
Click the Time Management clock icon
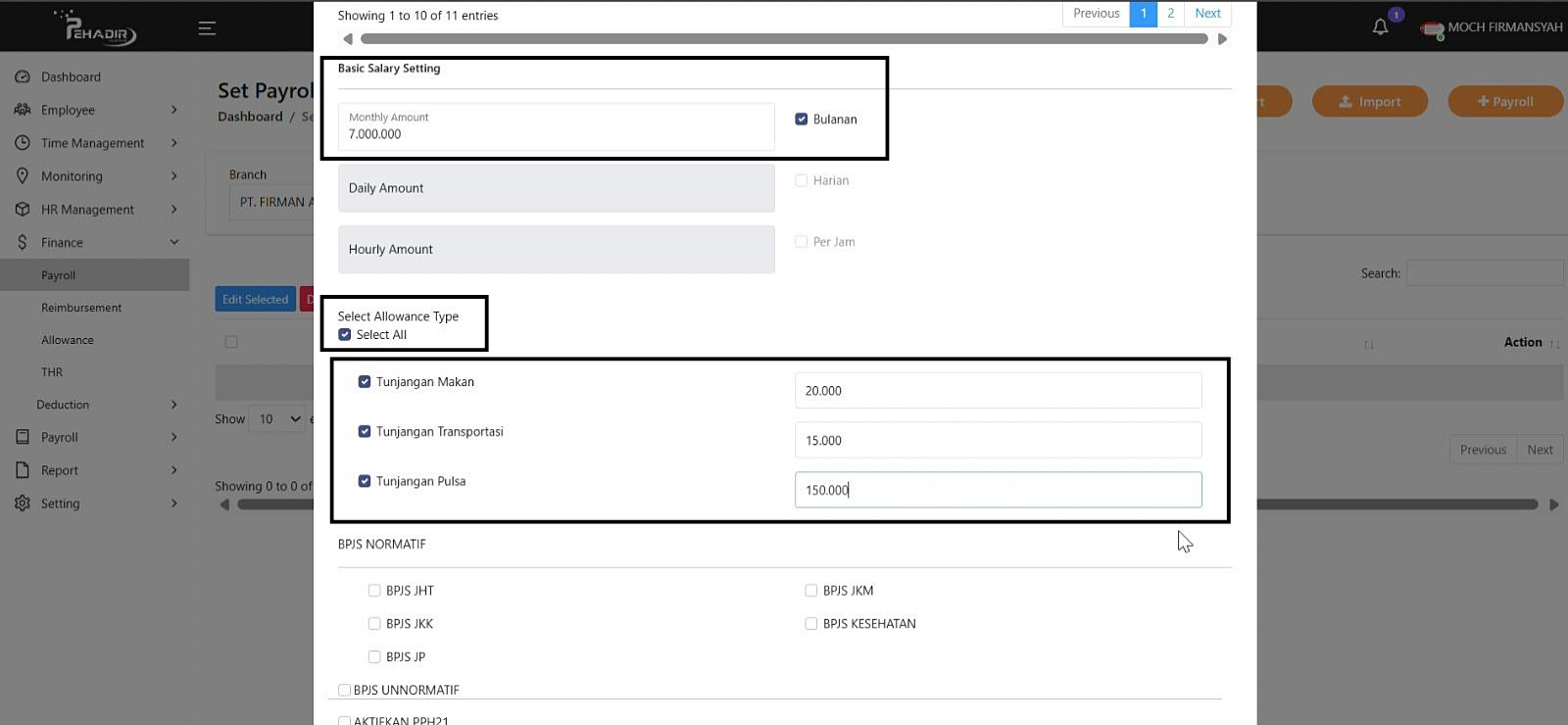pos(23,143)
